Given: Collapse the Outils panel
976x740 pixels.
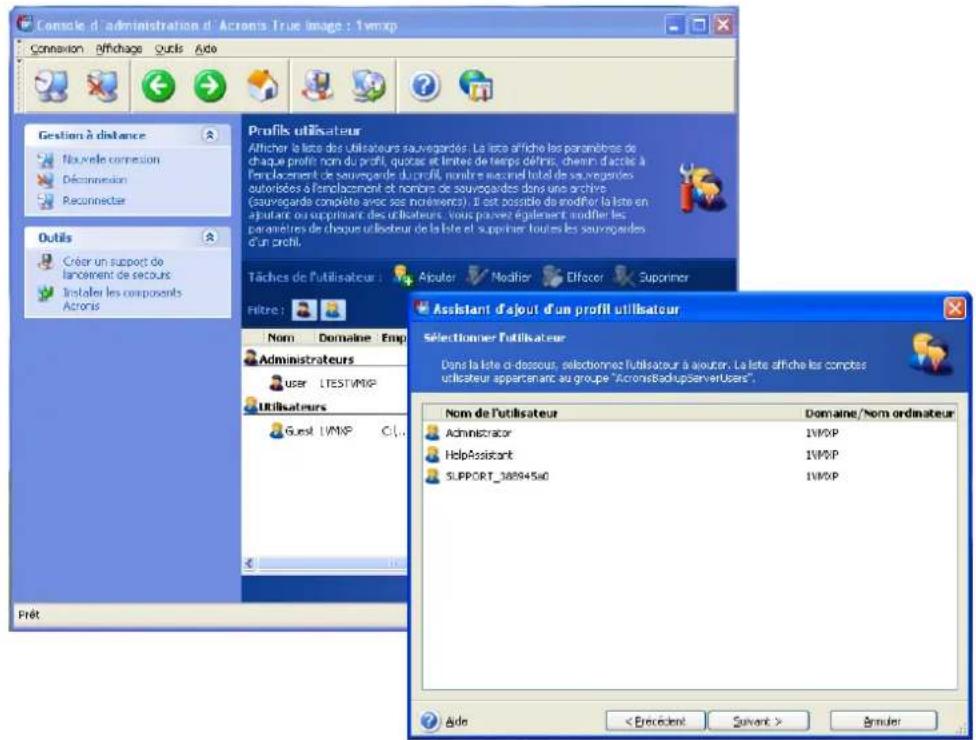Looking at the screenshot, I should 210,237.
